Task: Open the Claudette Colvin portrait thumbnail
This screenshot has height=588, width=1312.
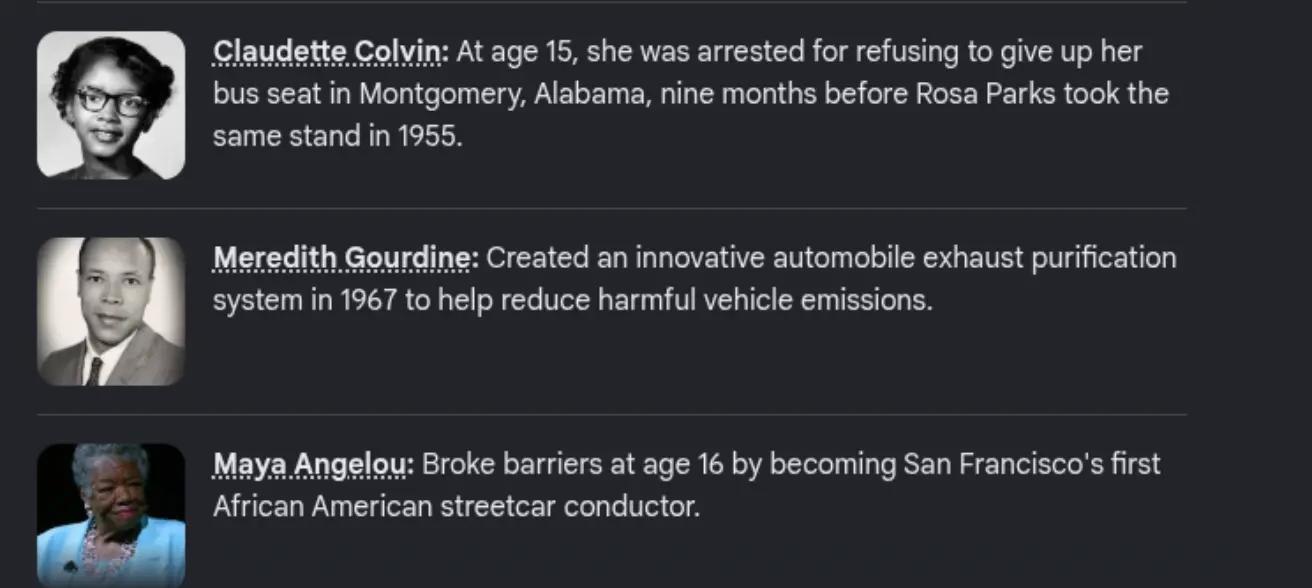Action: (x=111, y=105)
